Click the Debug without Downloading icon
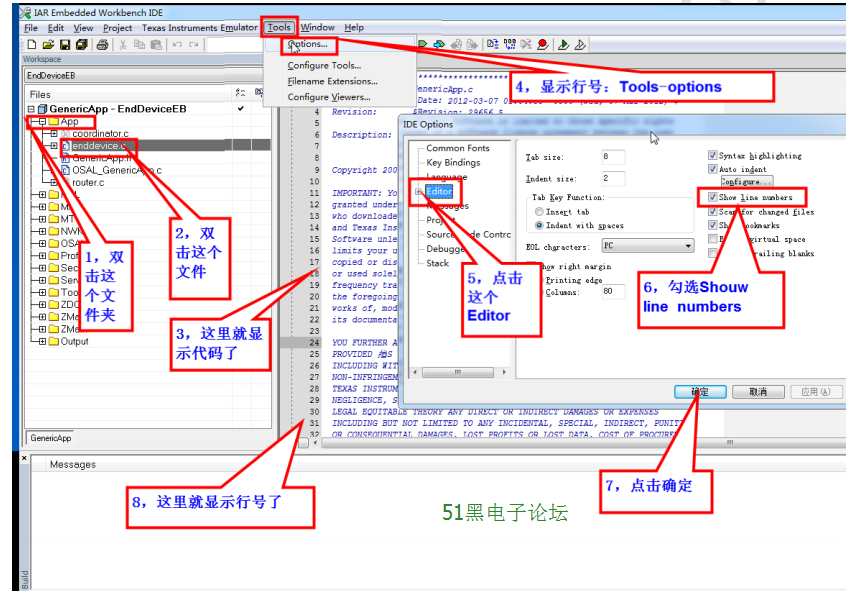 580,45
